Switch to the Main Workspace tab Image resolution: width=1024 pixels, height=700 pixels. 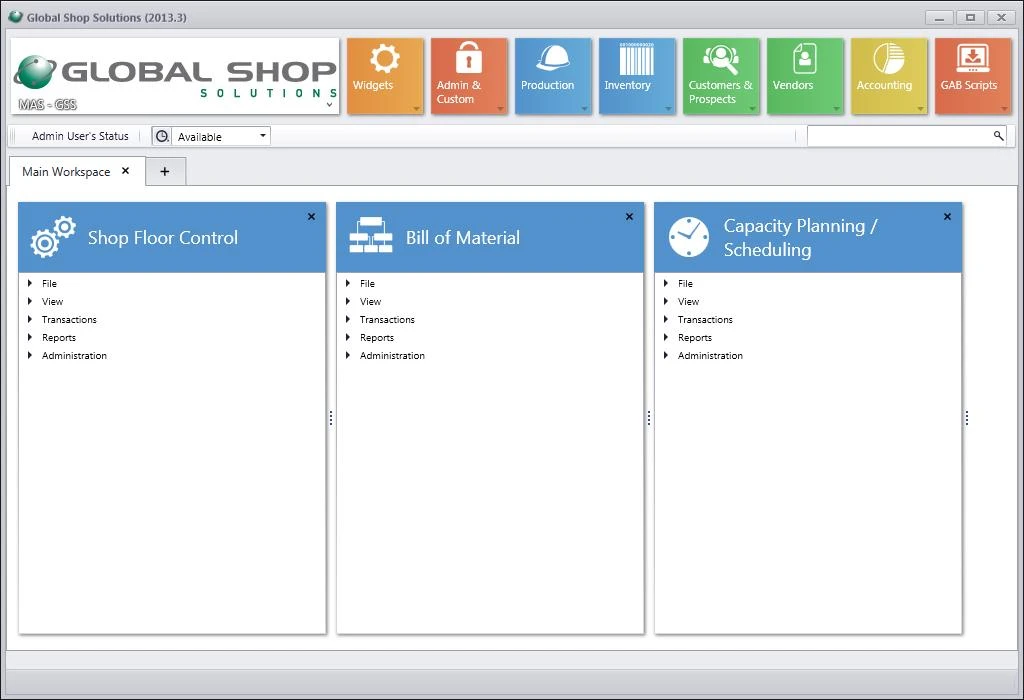click(x=66, y=172)
